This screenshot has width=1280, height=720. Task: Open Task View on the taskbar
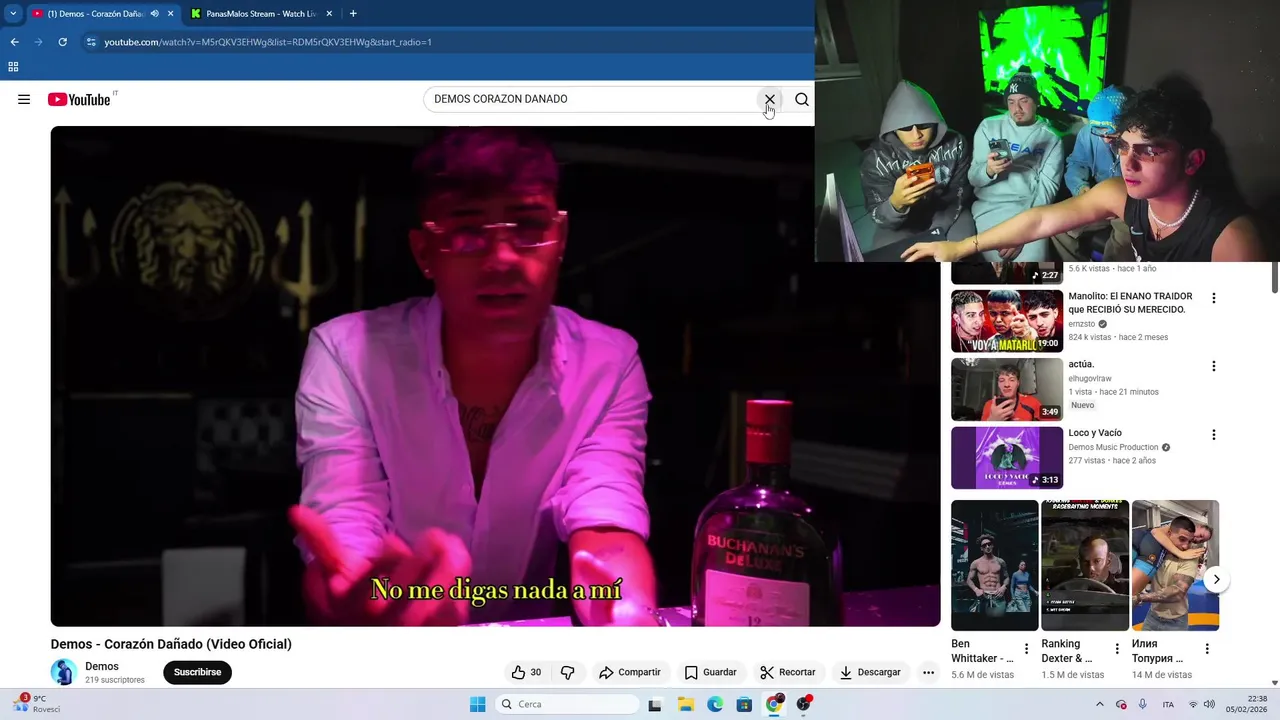pyautogui.click(x=655, y=705)
